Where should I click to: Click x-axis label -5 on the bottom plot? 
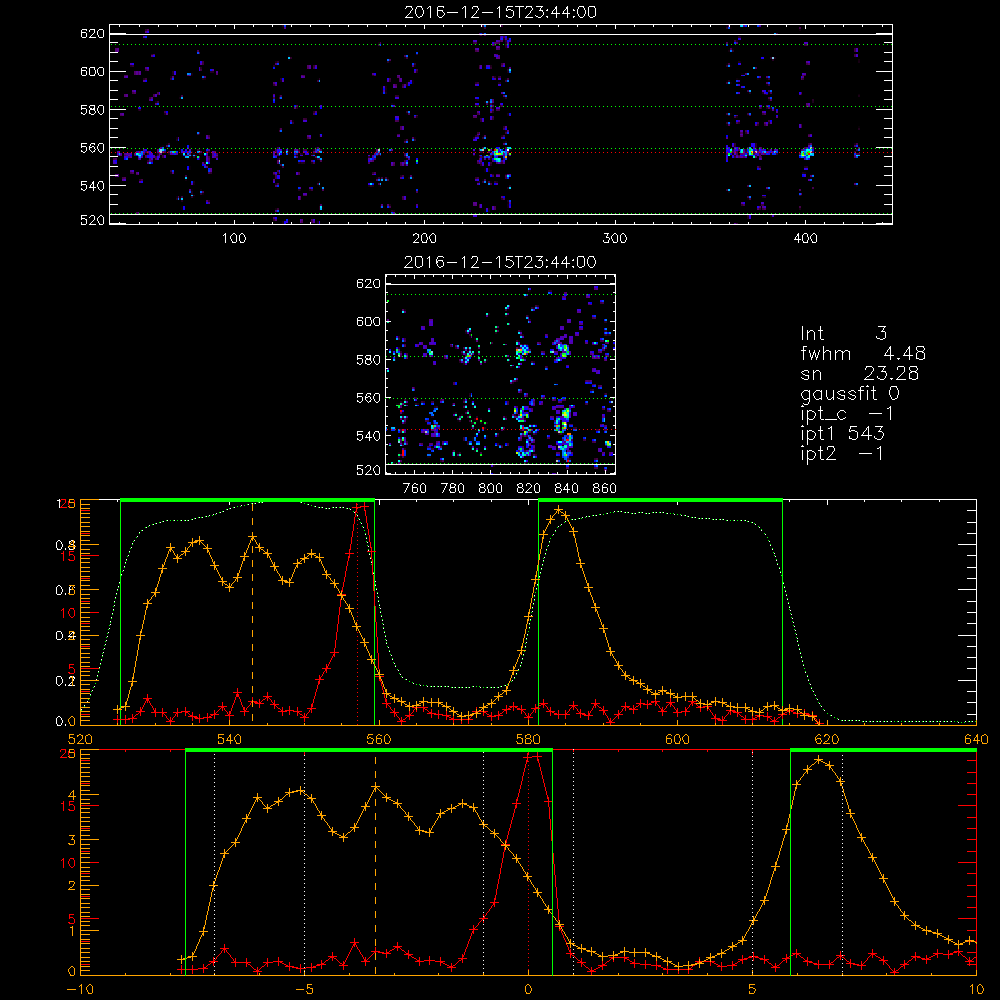pos(304,989)
